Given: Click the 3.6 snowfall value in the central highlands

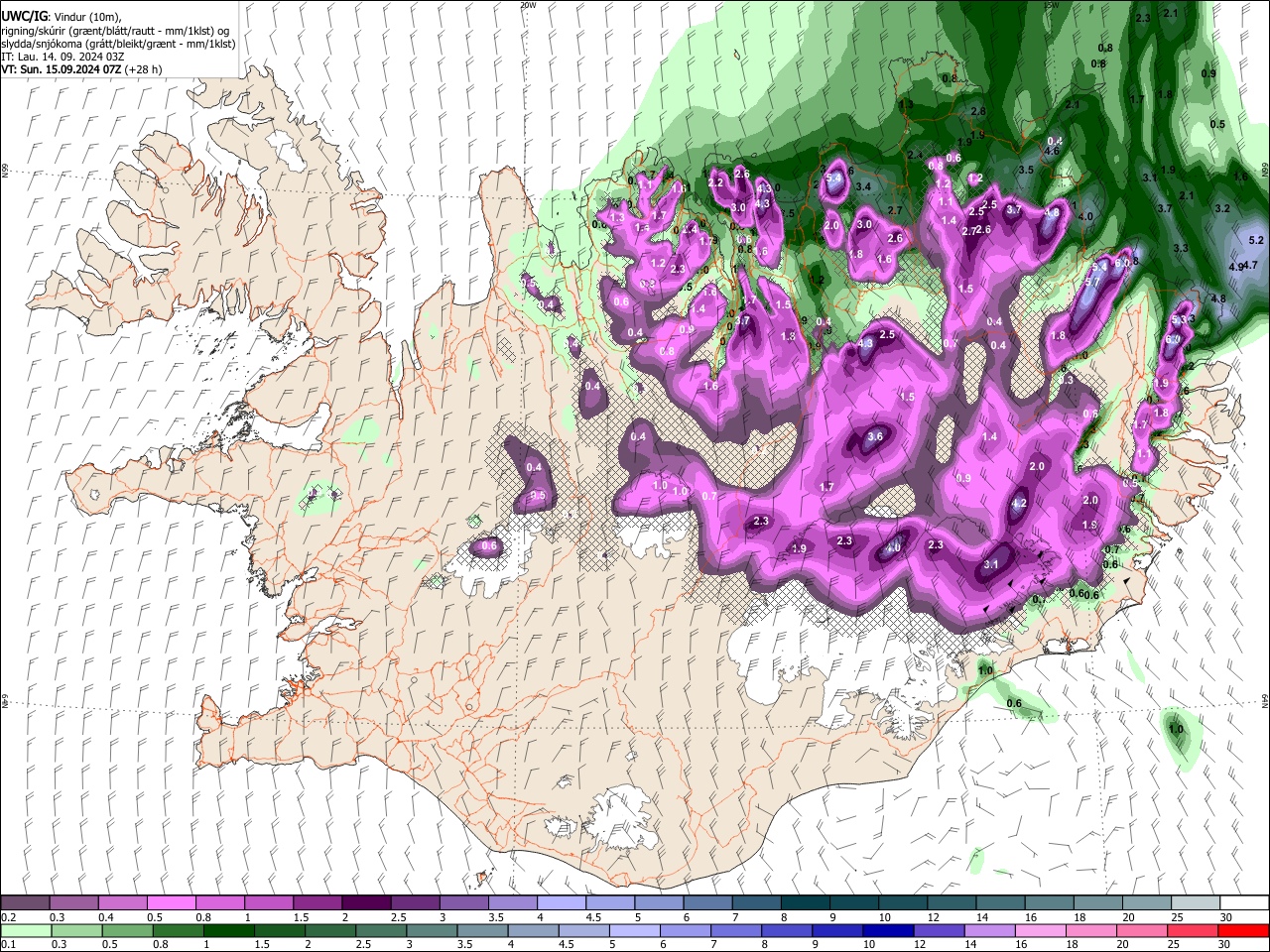Looking at the screenshot, I should (875, 436).
